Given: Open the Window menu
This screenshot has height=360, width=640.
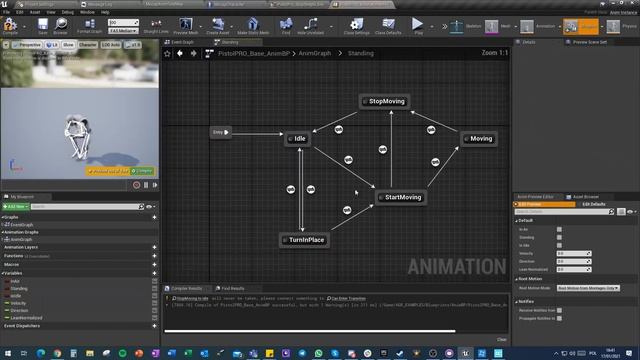Looking at the screenshot, I should (87, 12).
